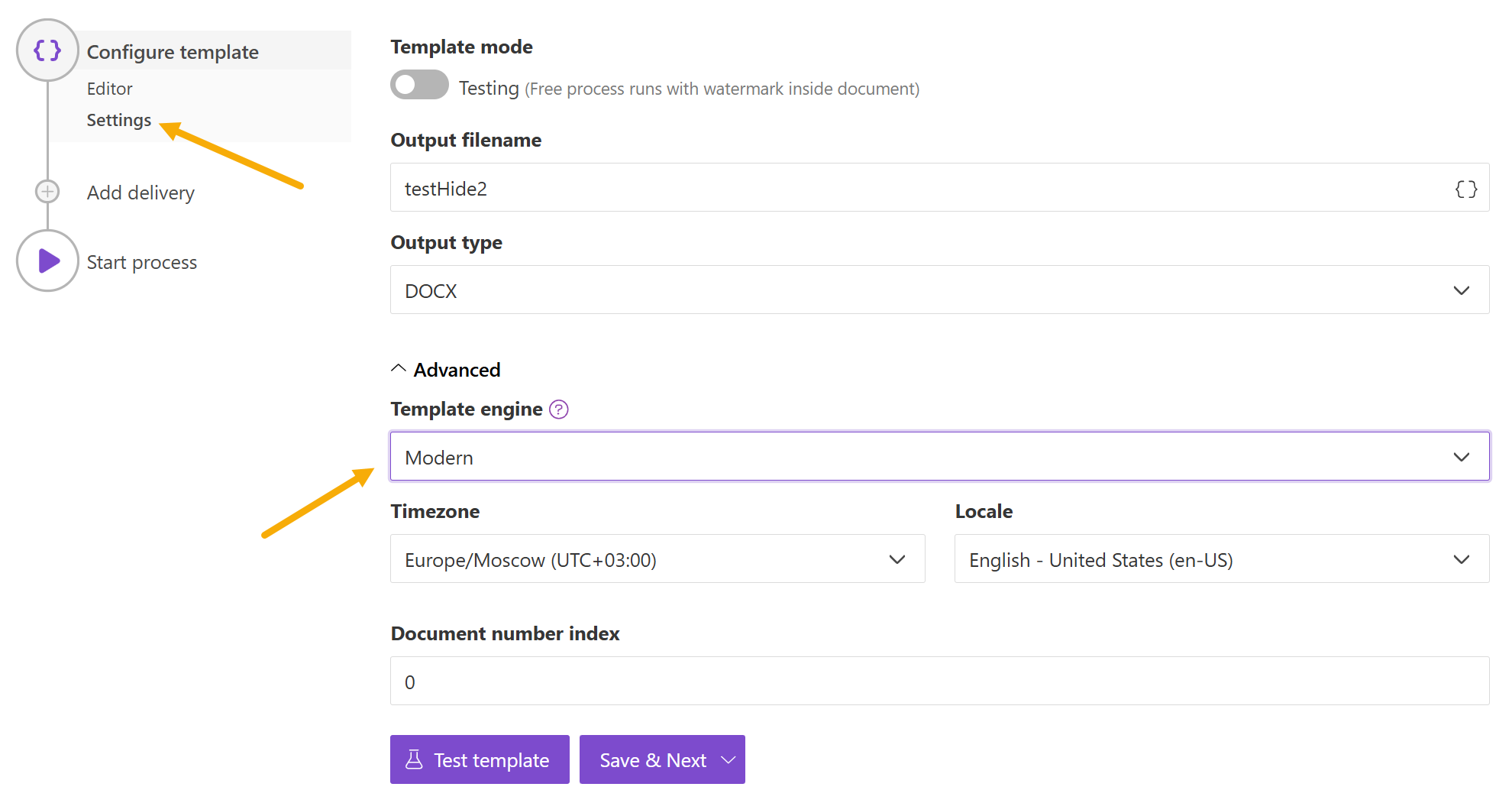The height and width of the screenshot is (803, 1512).
Task: Click the purple play Start process icon
Action: (x=47, y=261)
